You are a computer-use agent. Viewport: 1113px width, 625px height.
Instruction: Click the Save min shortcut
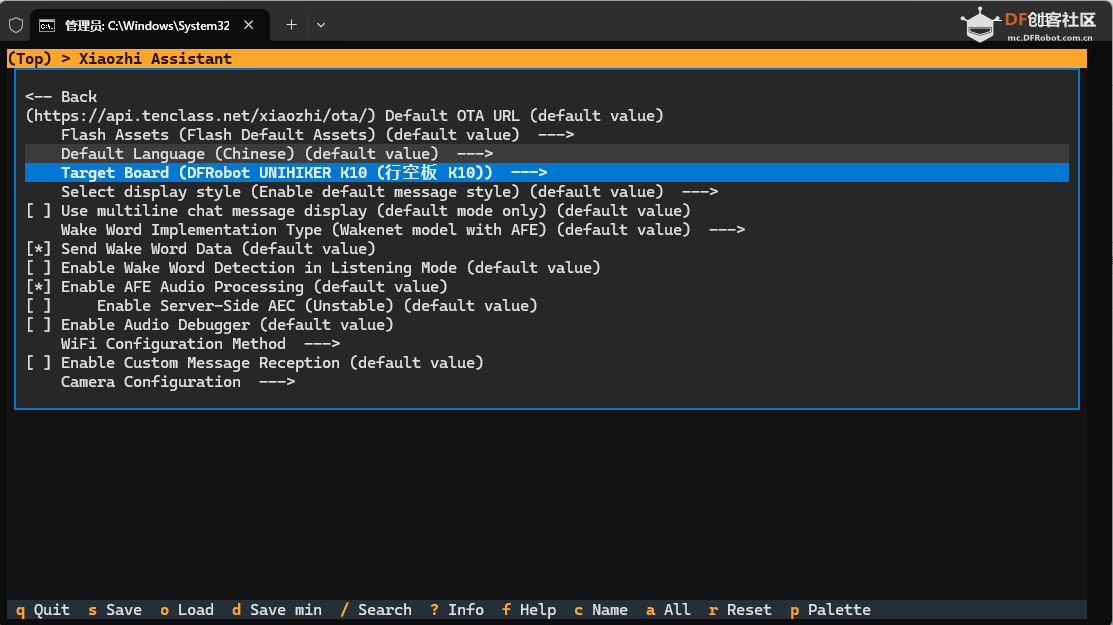277,610
